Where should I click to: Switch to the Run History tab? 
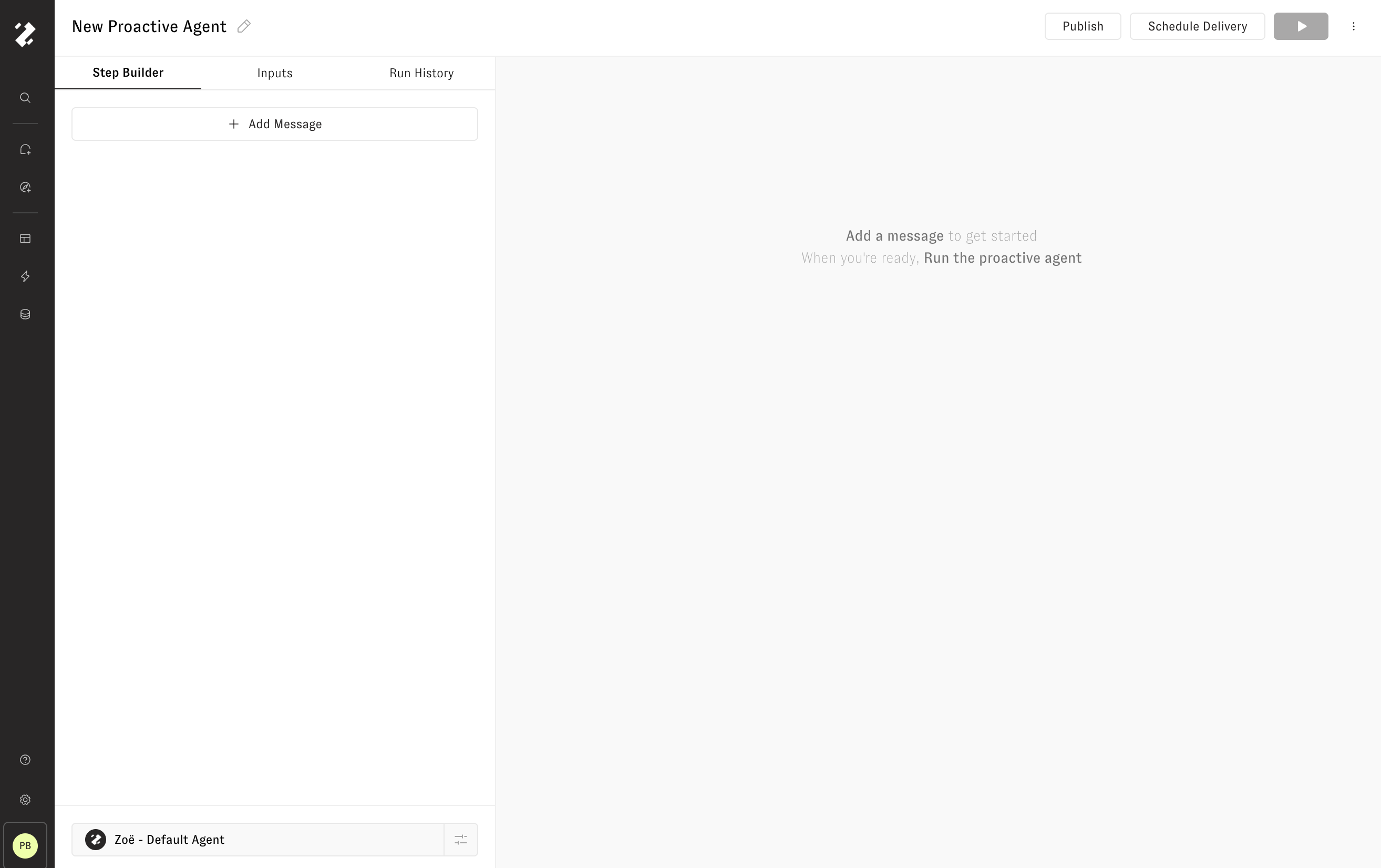[x=421, y=74]
